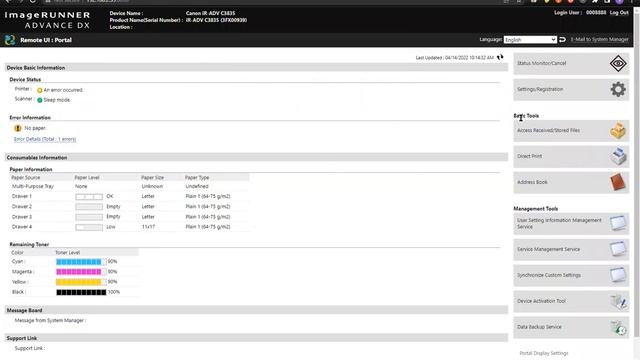Click the browser back arrow
This screenshot has width=640, height=360.
click(9, 1)
